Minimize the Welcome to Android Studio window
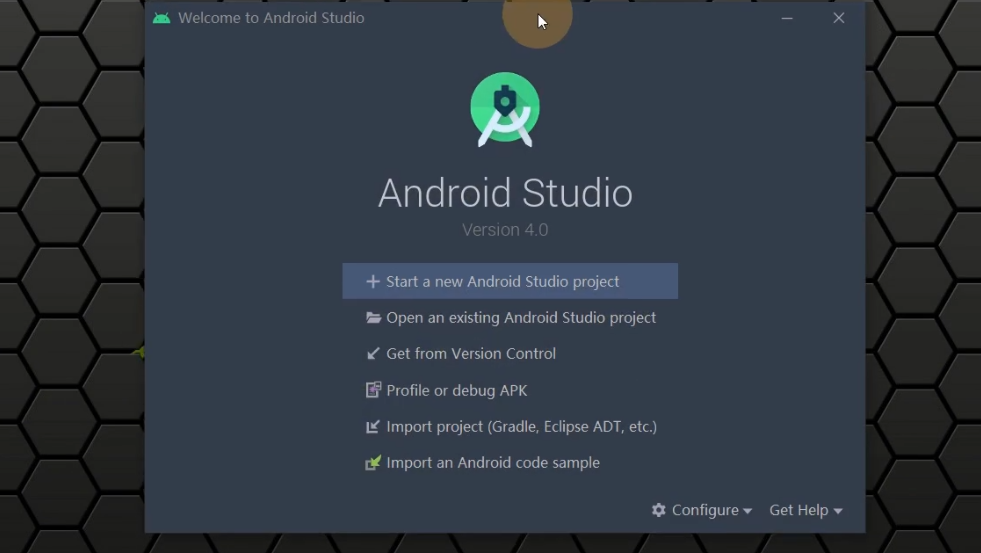 787,18
